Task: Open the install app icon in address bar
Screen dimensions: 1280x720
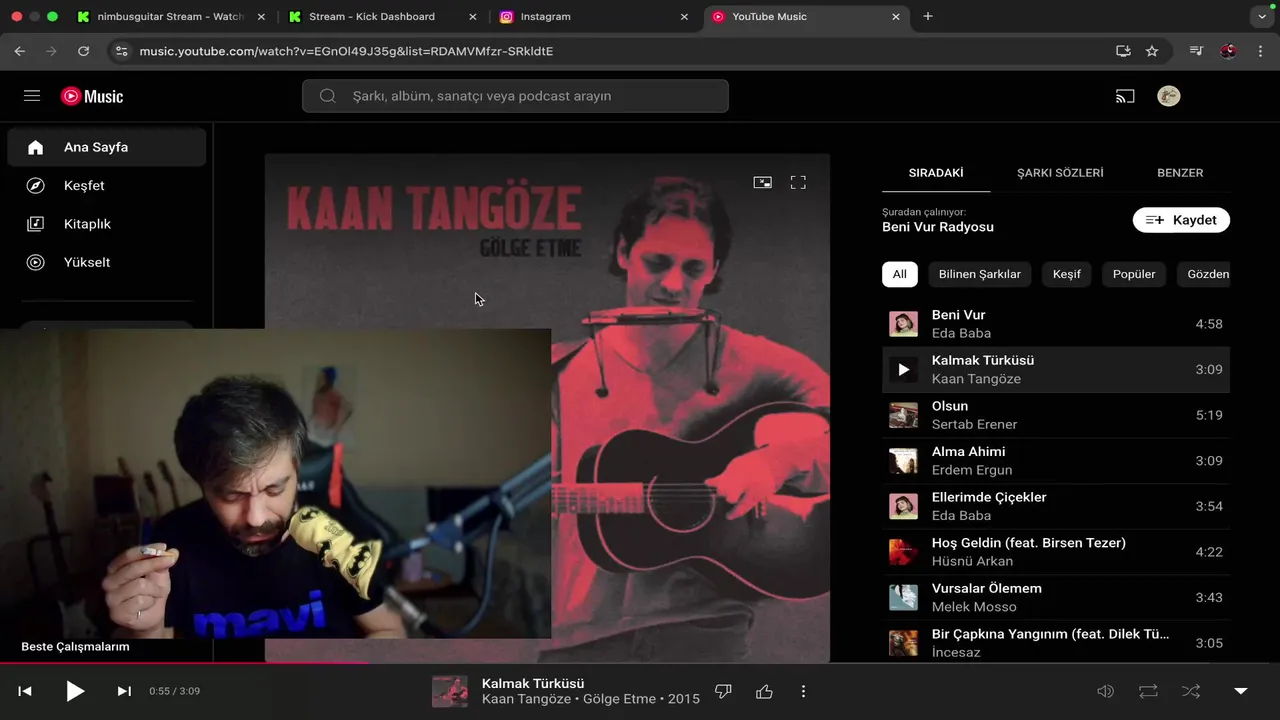Action: pos(1123,51)
